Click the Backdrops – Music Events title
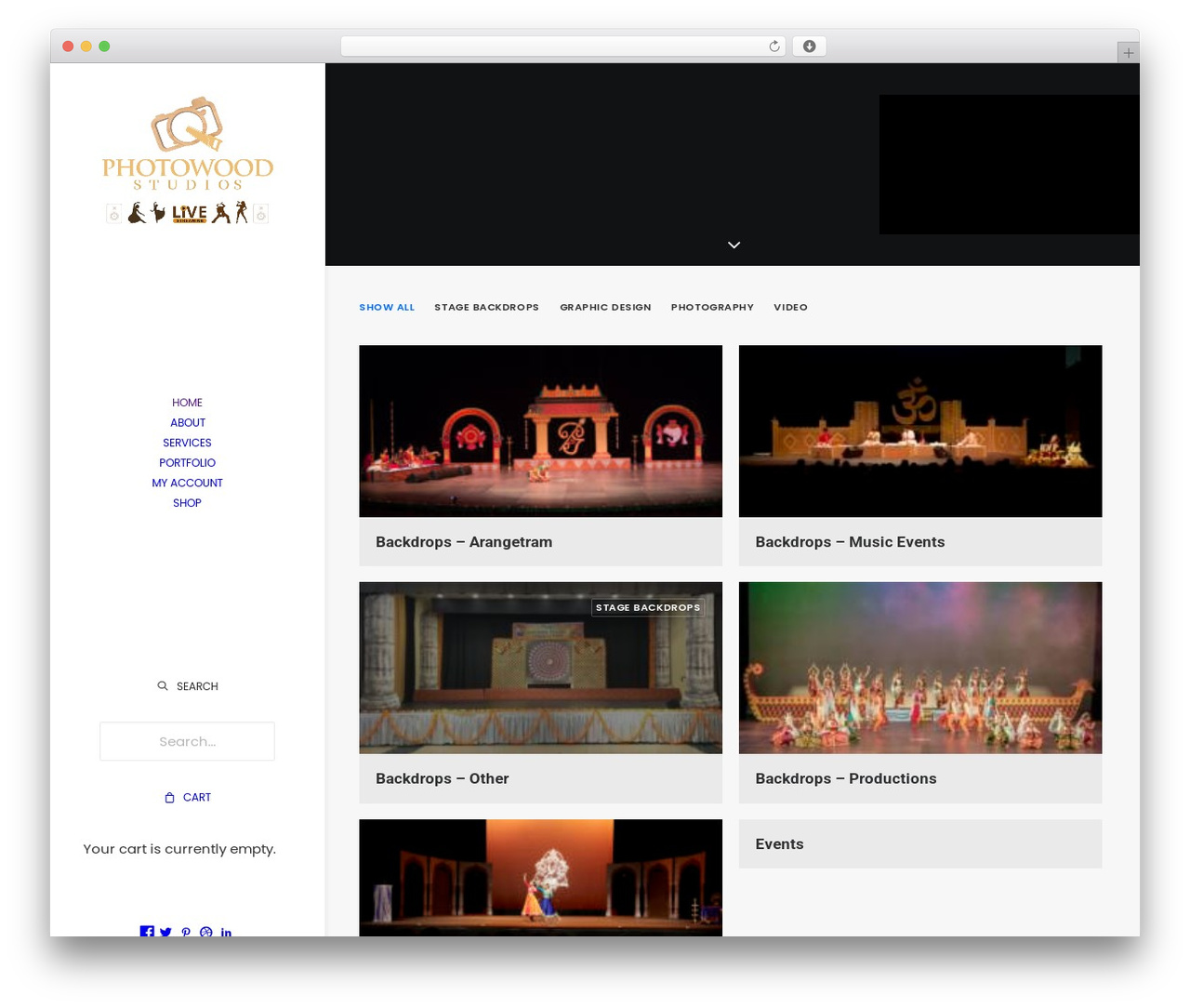1190x1008 pixels. point(850,542)
